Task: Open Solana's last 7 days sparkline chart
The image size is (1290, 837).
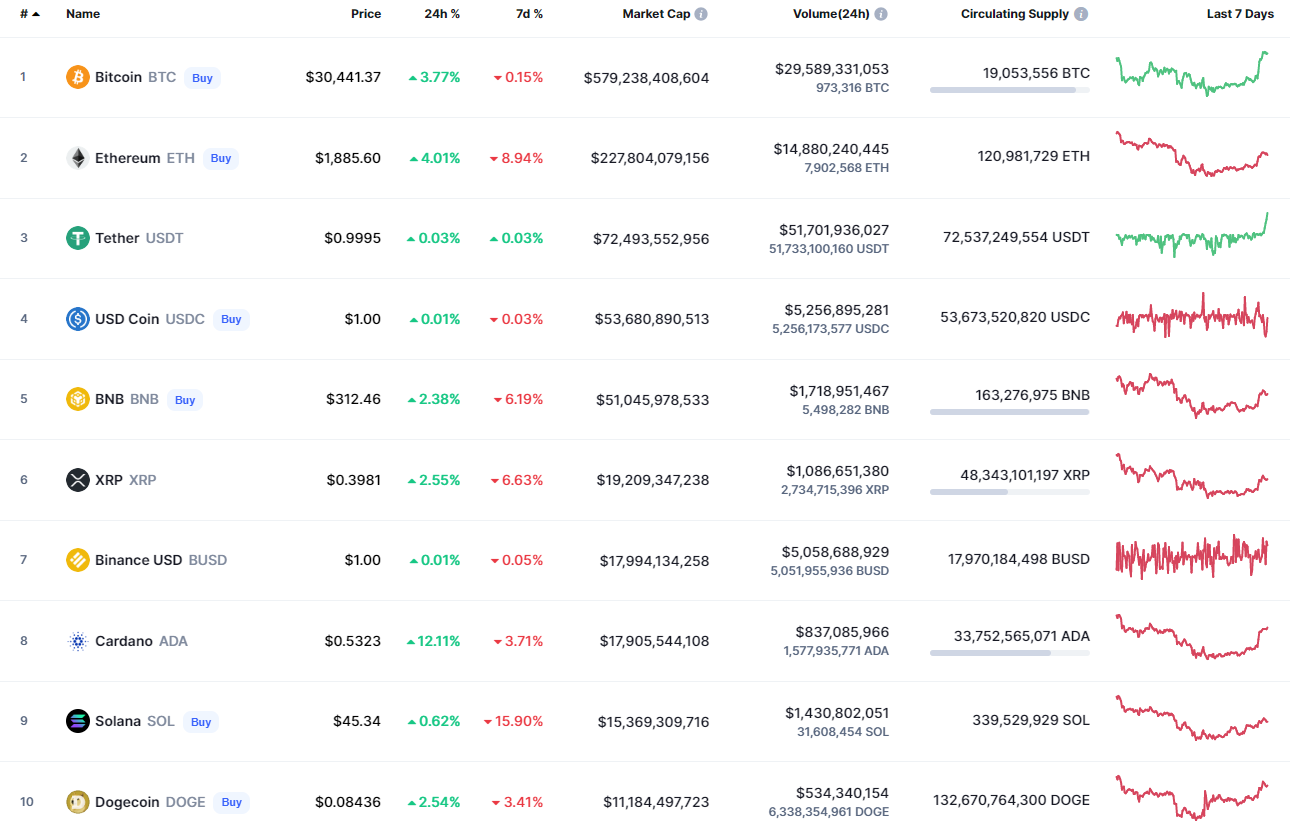Action: pyautogui.click(x=1192, y=718)
